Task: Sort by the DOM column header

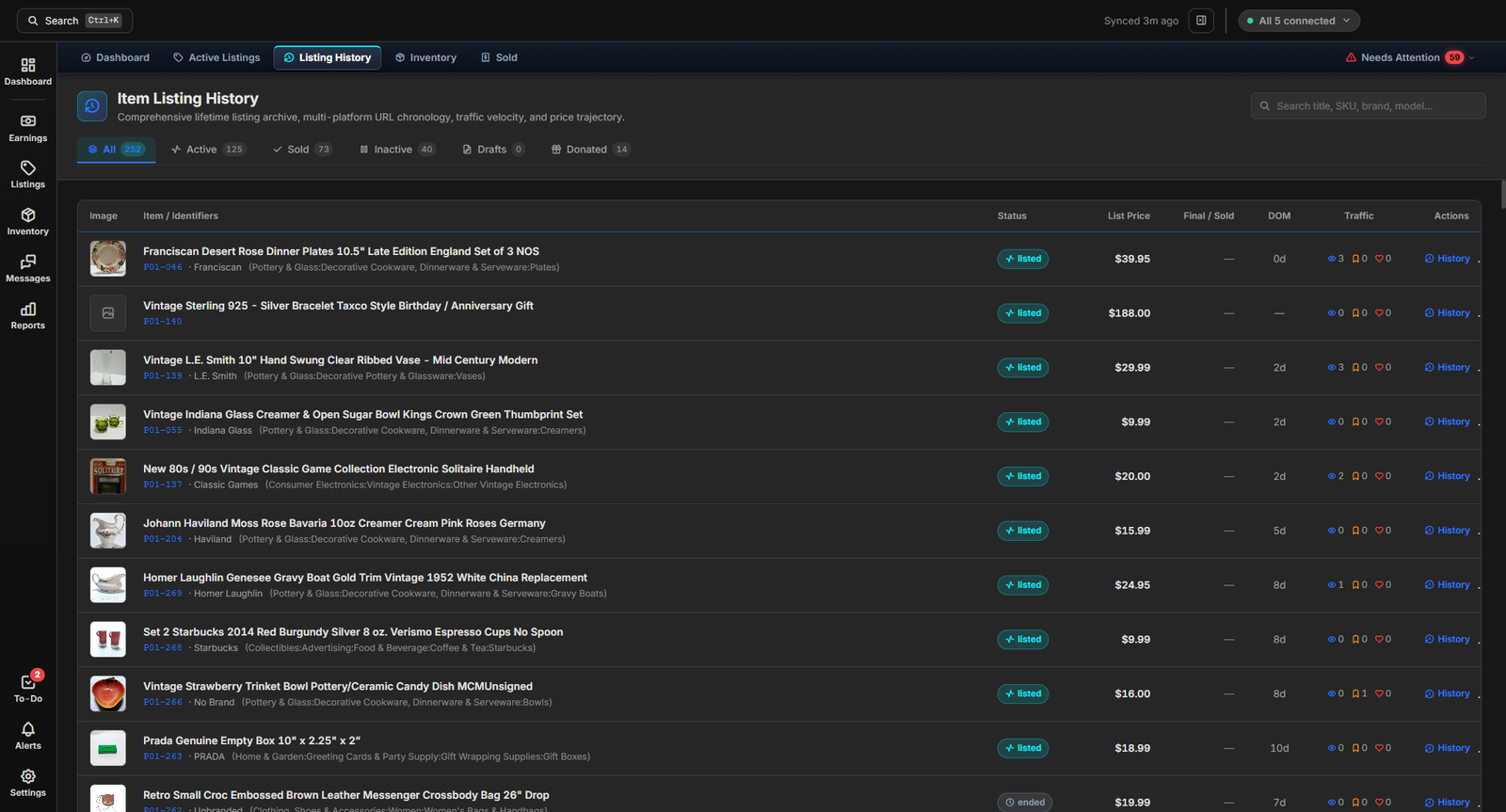Action: point(1279,216)
